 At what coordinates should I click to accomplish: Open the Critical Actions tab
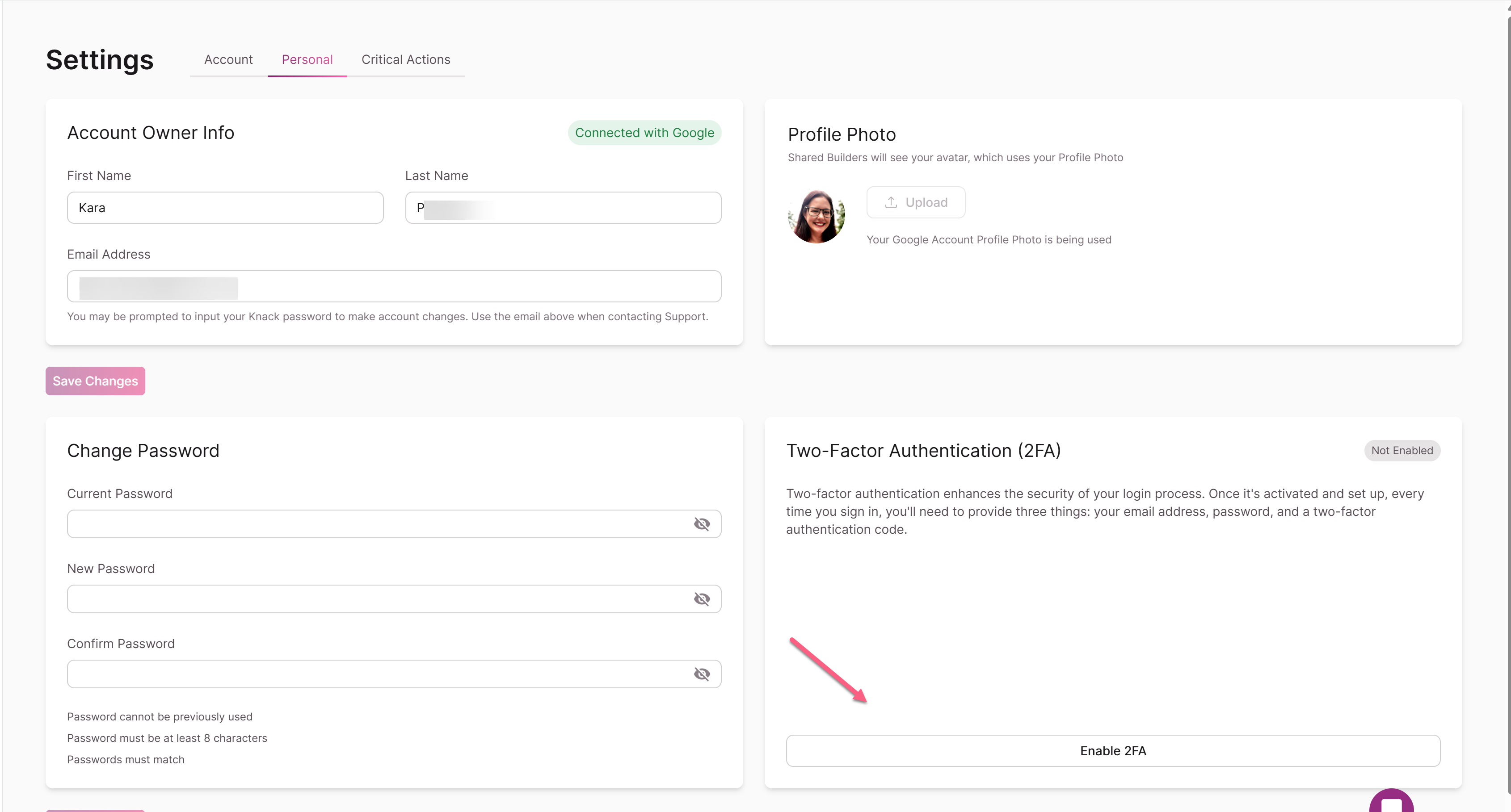point(406,59)
